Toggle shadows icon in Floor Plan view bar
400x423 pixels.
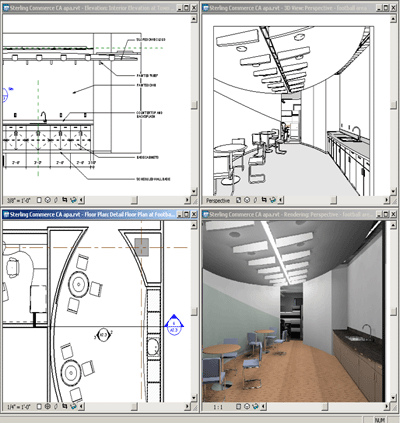tap(56, 406)
